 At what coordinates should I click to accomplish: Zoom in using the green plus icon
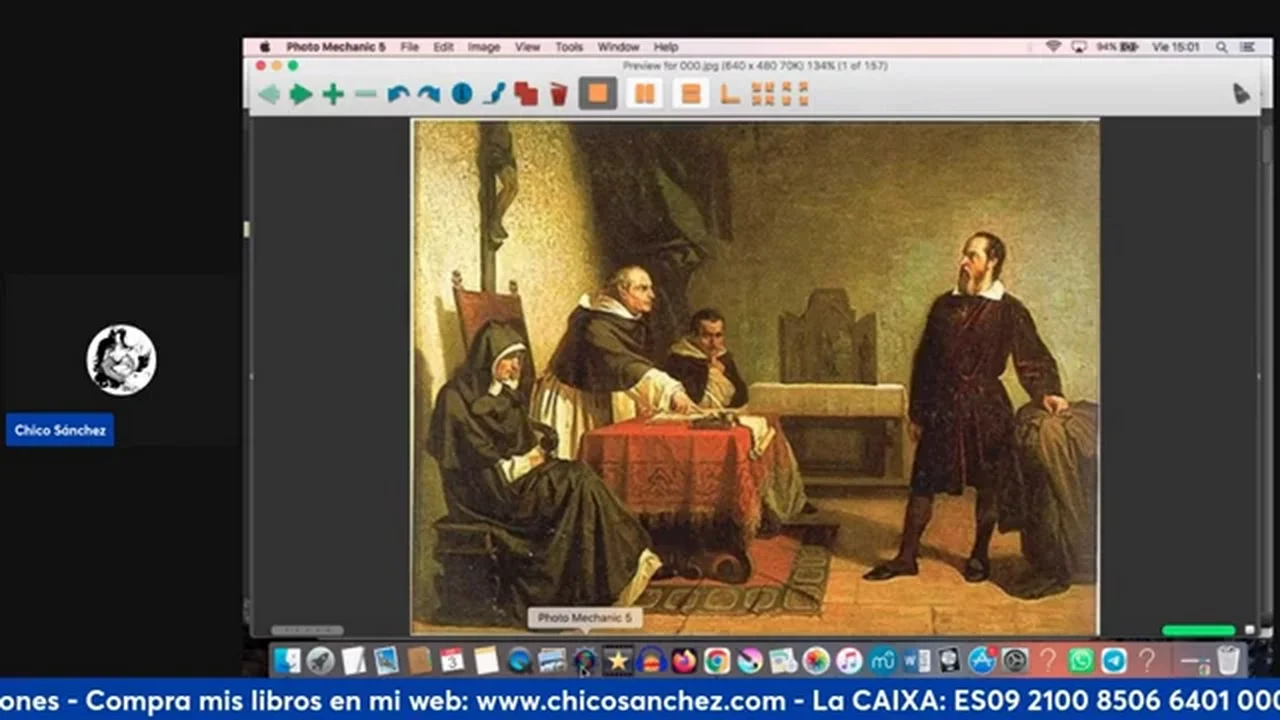tap(333, 94)
